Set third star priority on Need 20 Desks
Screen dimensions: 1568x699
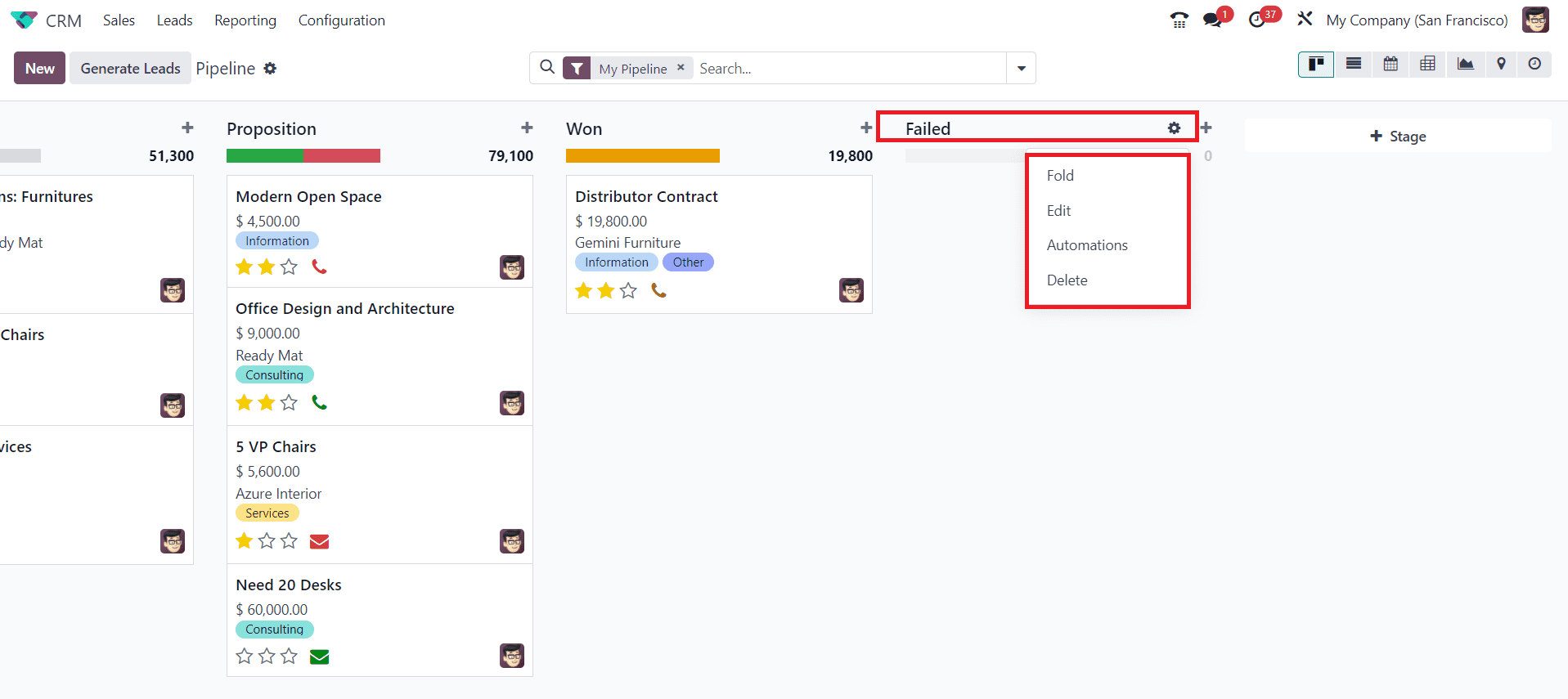[289, 656]
